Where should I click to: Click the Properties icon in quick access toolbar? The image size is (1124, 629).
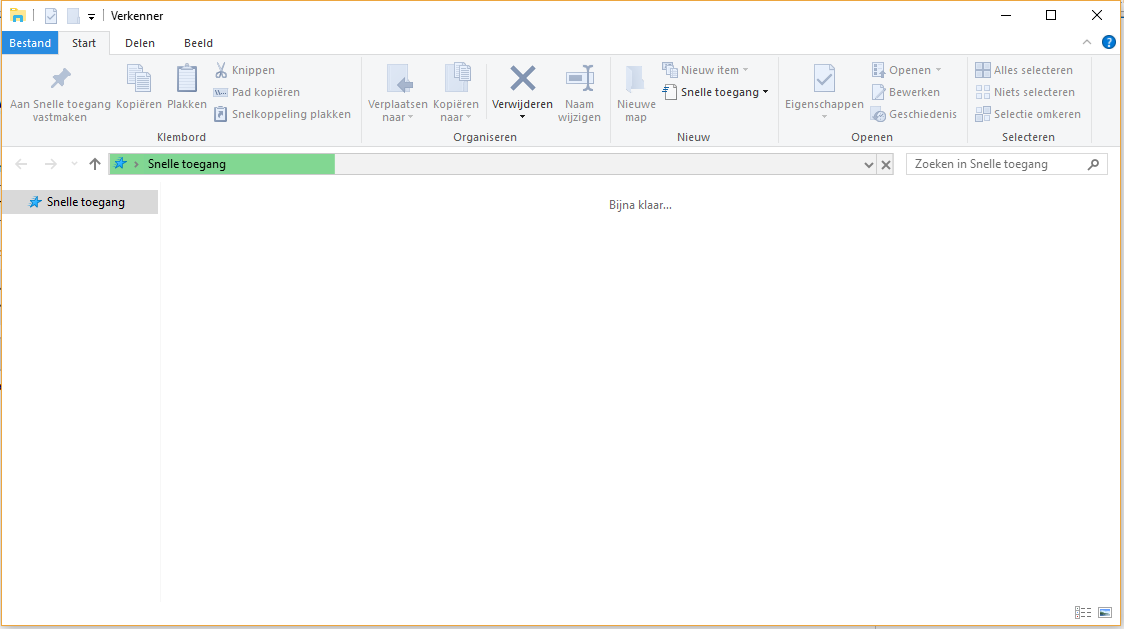point(51,16)
